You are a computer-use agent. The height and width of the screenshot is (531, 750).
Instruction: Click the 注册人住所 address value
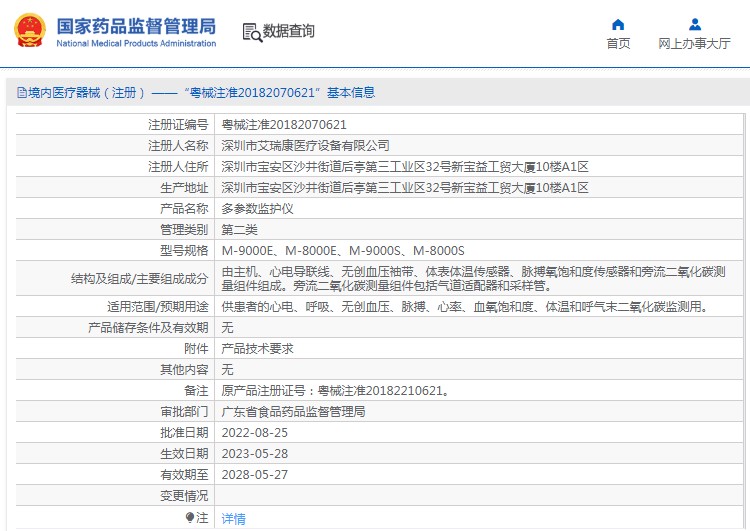click(x=405, y=167)
